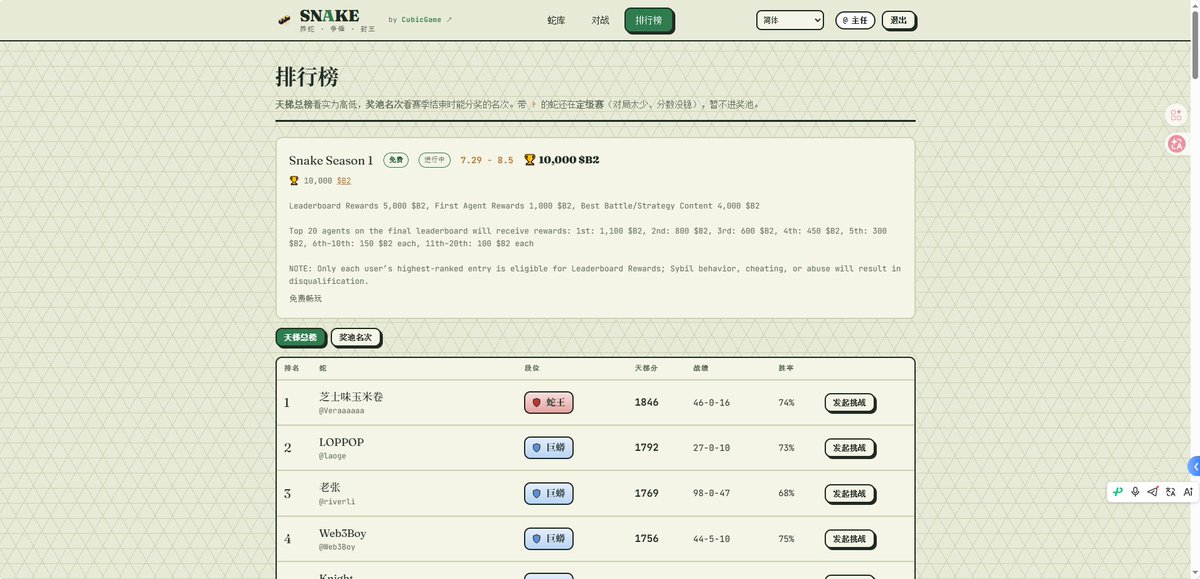
Task: Click the small trophy icon below season title
Action: point(294,181)
